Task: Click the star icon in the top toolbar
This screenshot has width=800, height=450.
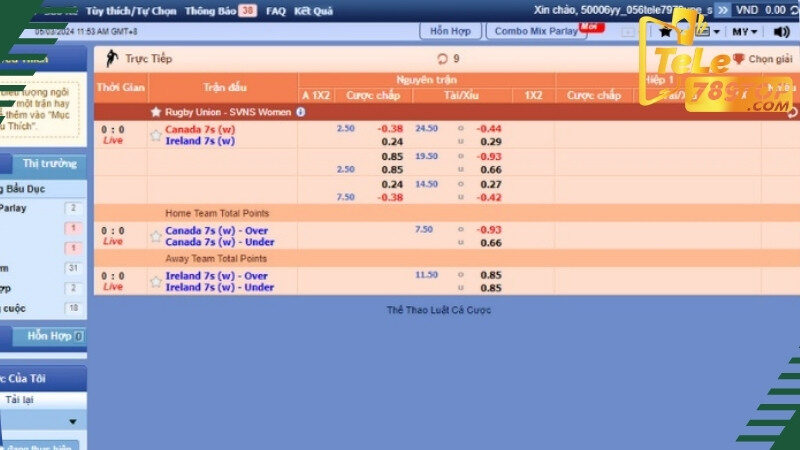Action: tap(666, 32)
